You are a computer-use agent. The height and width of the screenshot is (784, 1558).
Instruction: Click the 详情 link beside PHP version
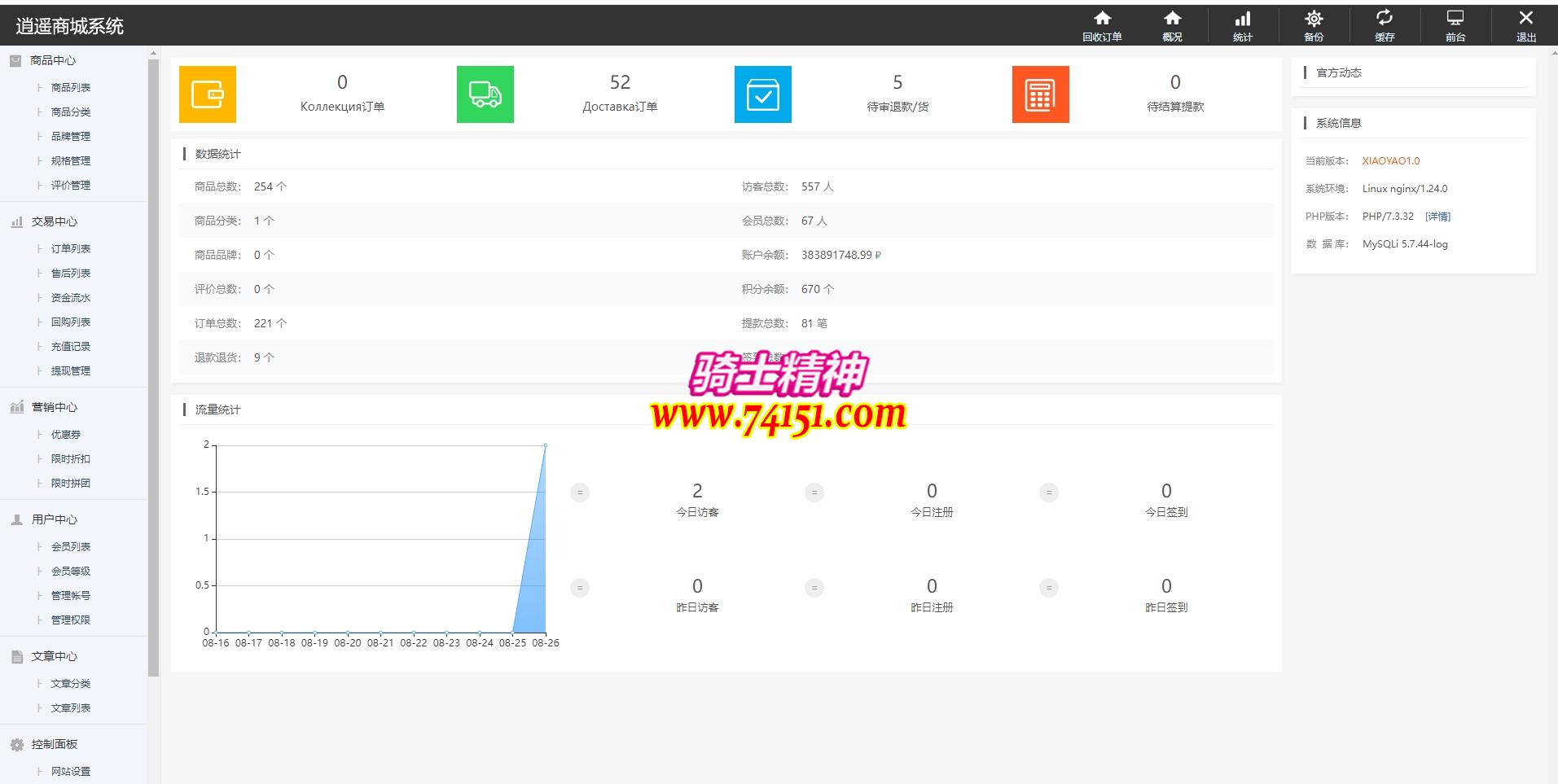pos(1437,217)
